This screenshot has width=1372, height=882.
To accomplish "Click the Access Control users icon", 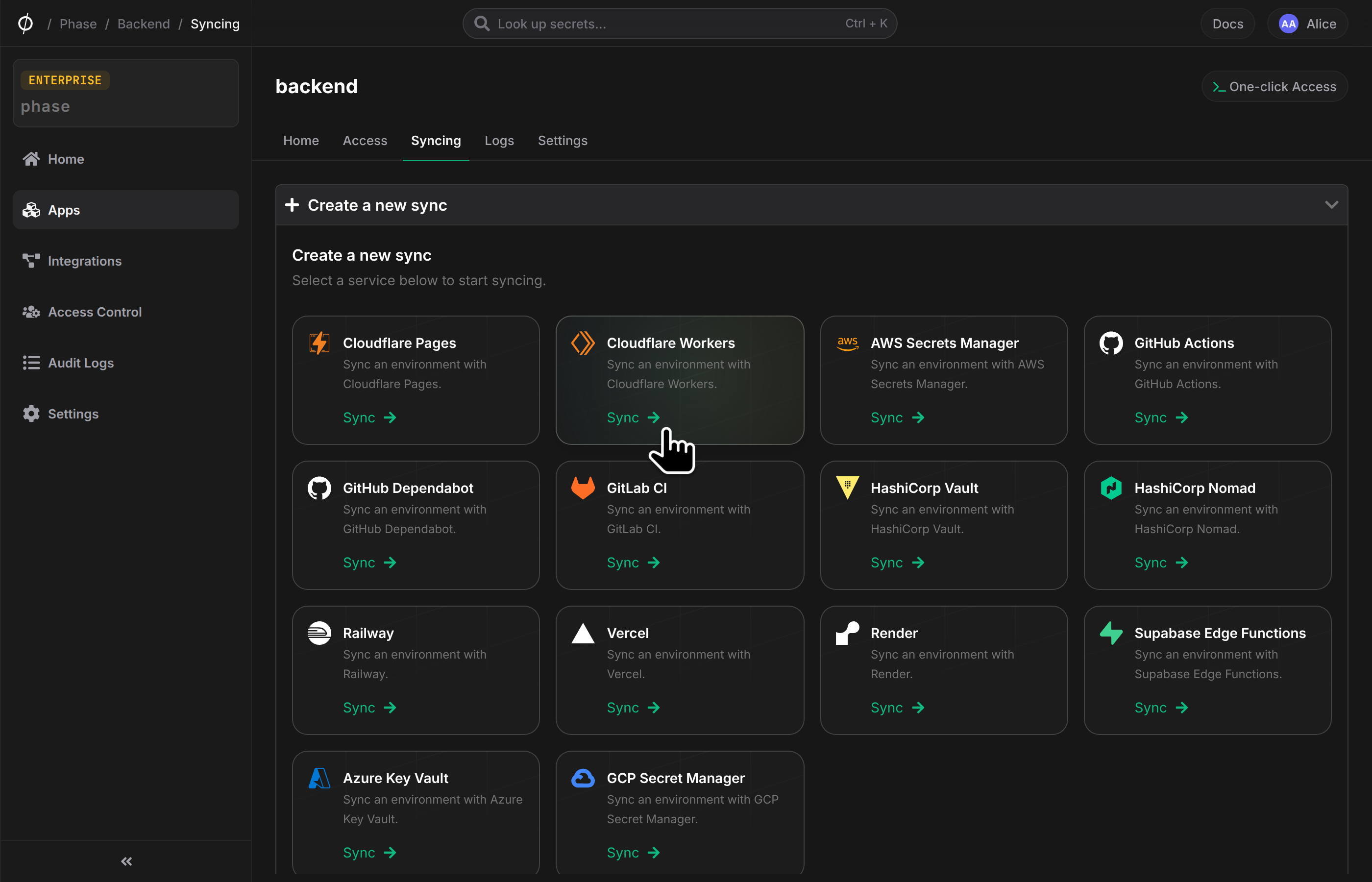I will [31, 312].
